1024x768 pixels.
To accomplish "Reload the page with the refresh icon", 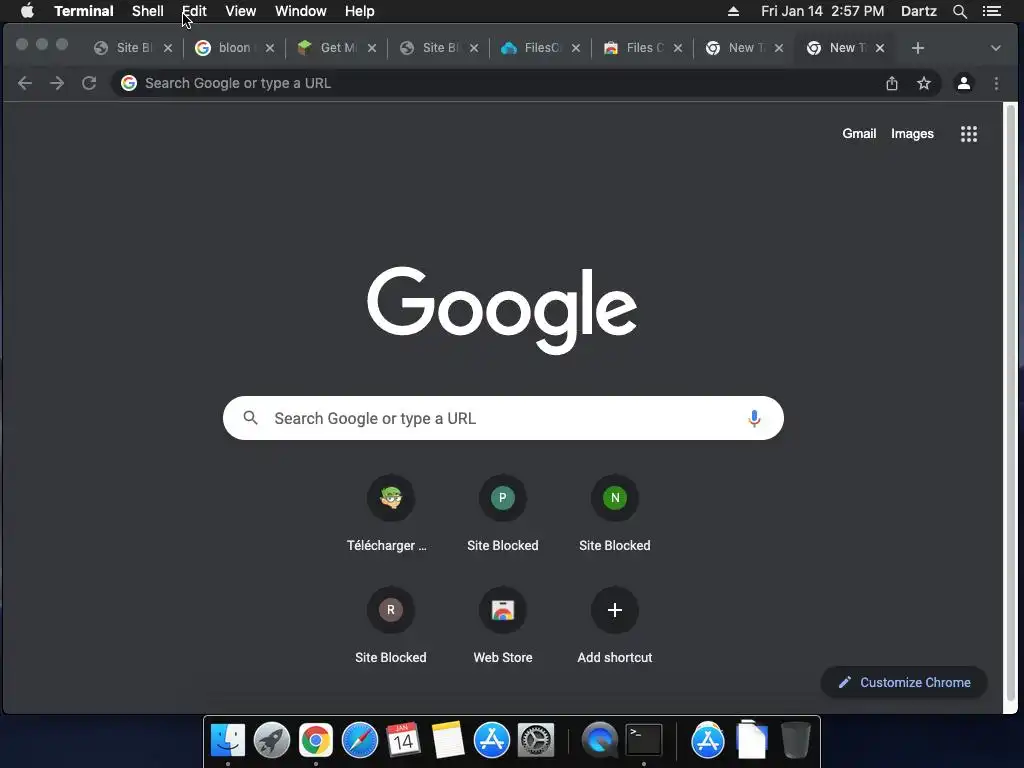I will click(x=89, y=83).
